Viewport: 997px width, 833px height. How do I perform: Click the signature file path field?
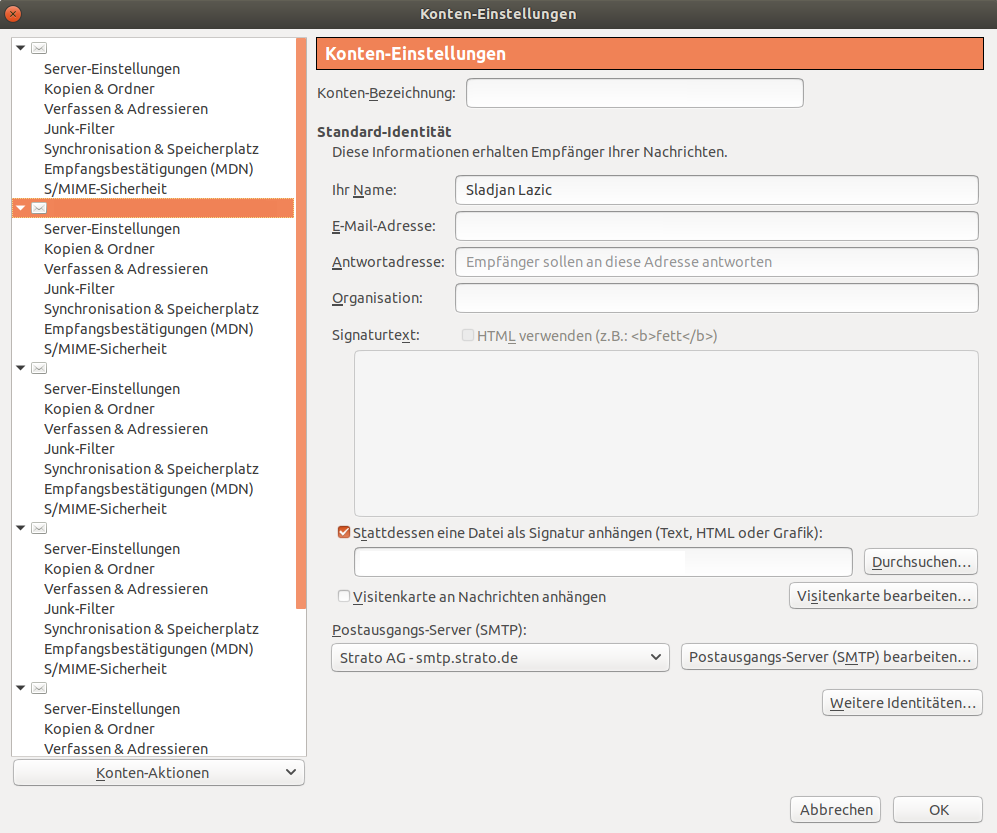(603, 562)
